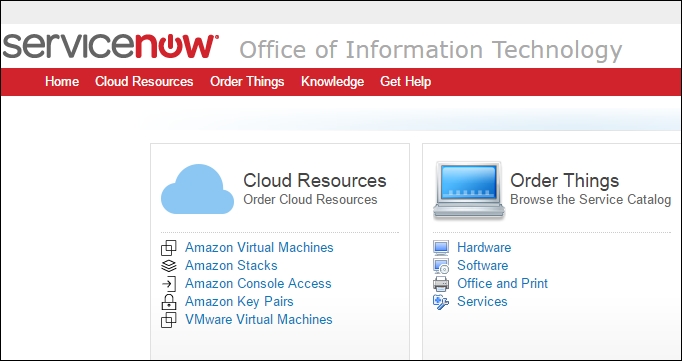Click the Amazon Key Pairs lock icon
Screen dimensions: 682x361
coord(169,302)
